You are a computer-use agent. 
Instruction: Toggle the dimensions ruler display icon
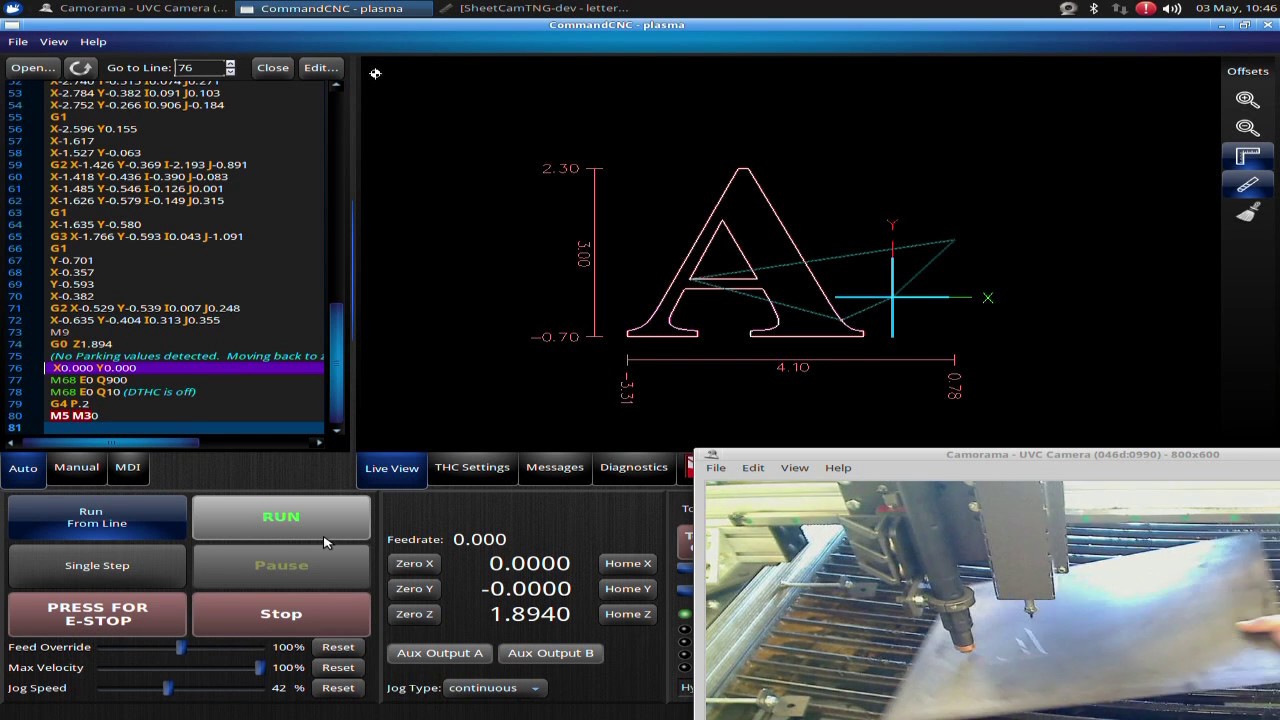click(1247, 157)
